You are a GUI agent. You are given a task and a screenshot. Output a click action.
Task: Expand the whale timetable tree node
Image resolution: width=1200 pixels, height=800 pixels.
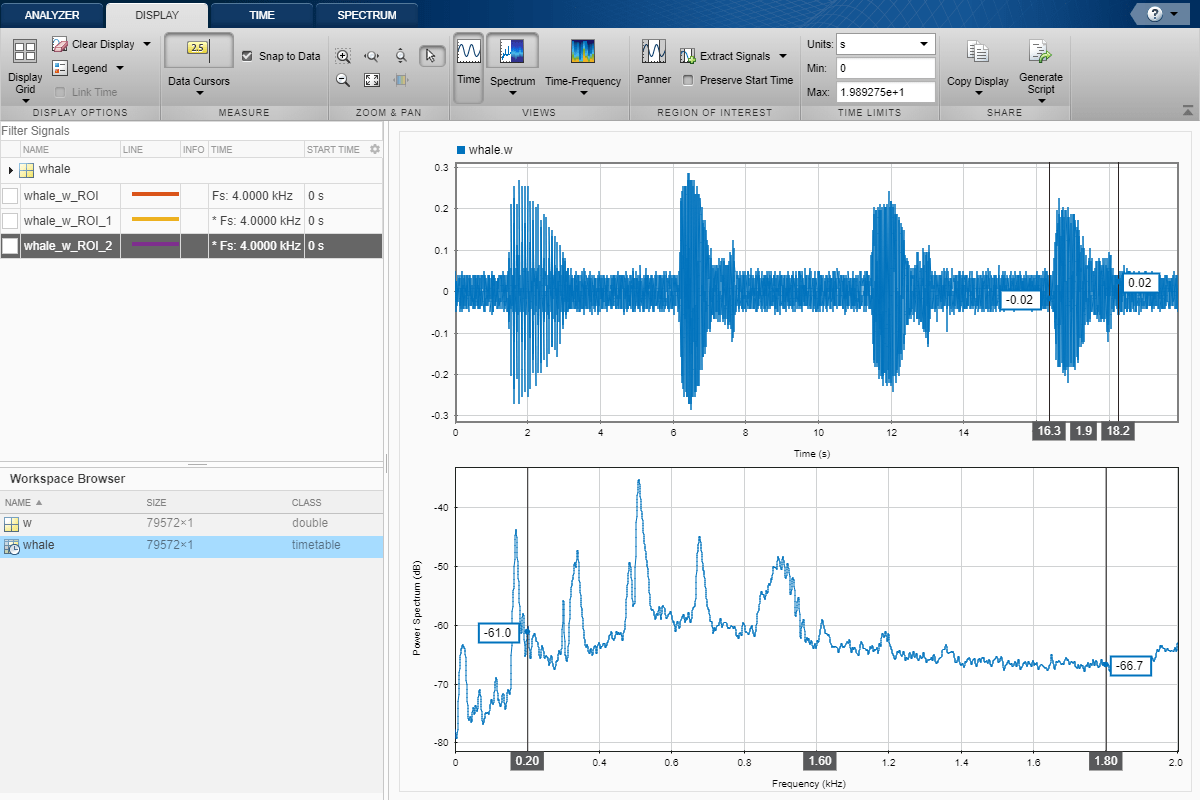(x=10, y=170)
